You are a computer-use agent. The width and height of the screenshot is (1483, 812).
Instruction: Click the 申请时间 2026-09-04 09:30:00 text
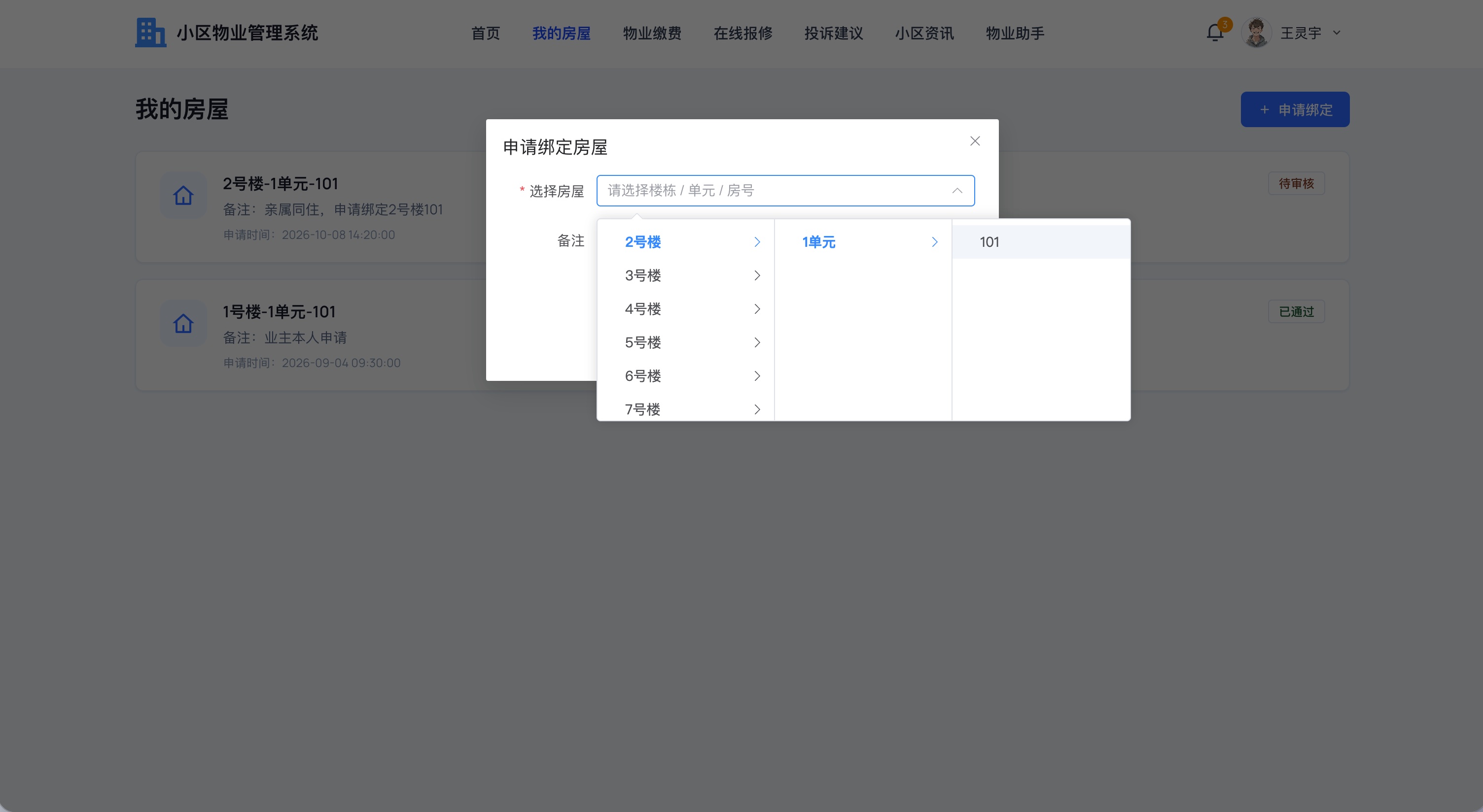click(312, 363)
